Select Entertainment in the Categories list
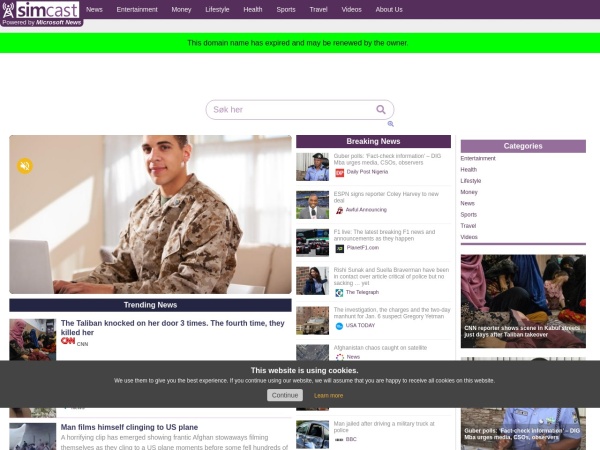The height and width of the screenshot is (450, 600). pos(478,158)
